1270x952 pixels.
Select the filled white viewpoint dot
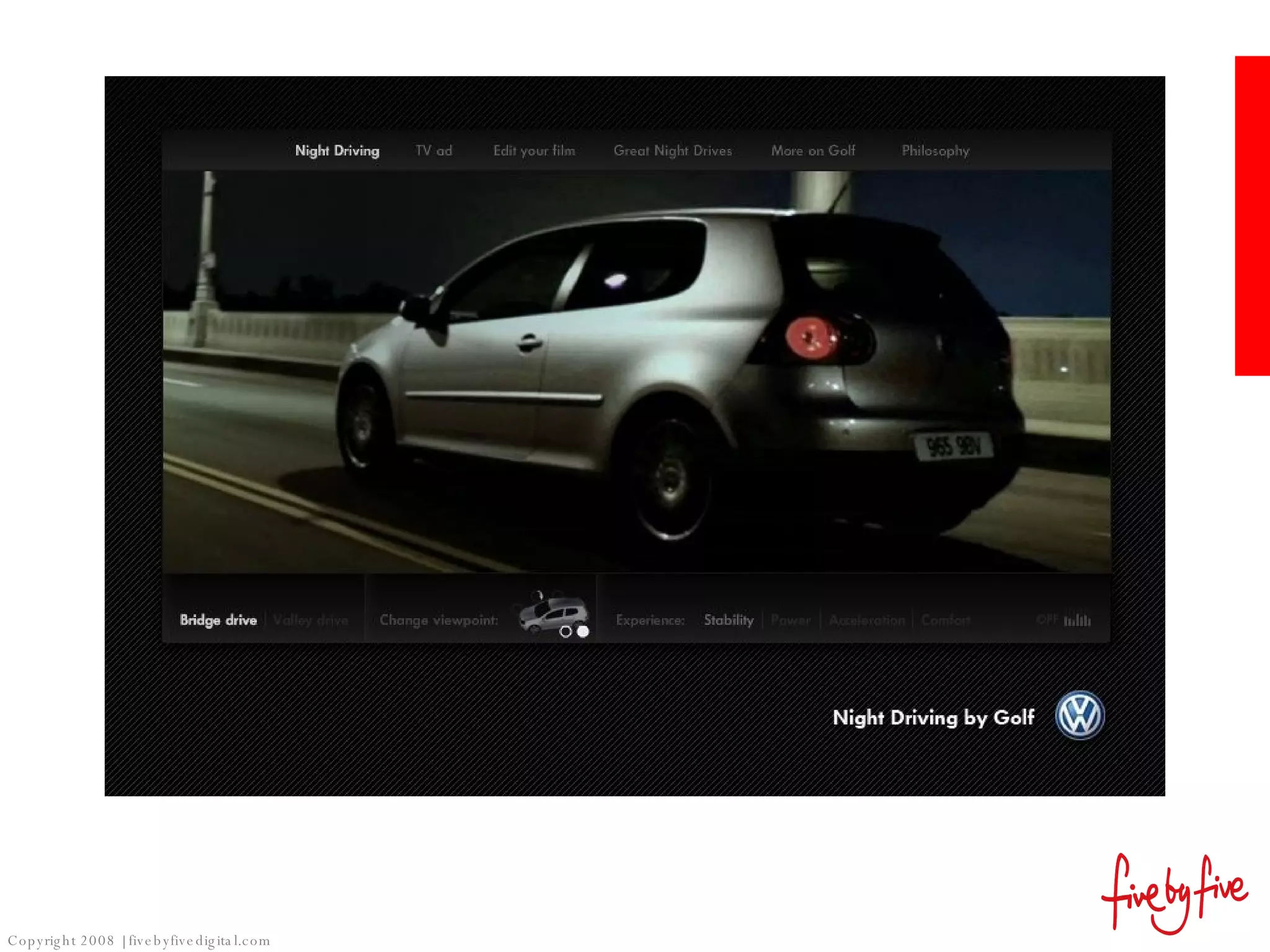coord(583,632)
